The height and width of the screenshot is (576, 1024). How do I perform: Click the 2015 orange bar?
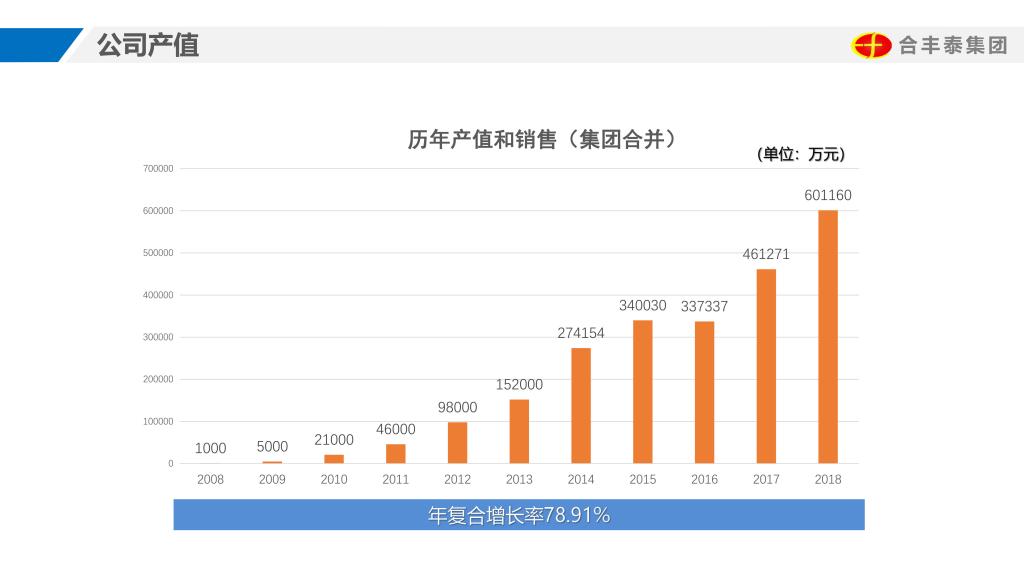643,391
